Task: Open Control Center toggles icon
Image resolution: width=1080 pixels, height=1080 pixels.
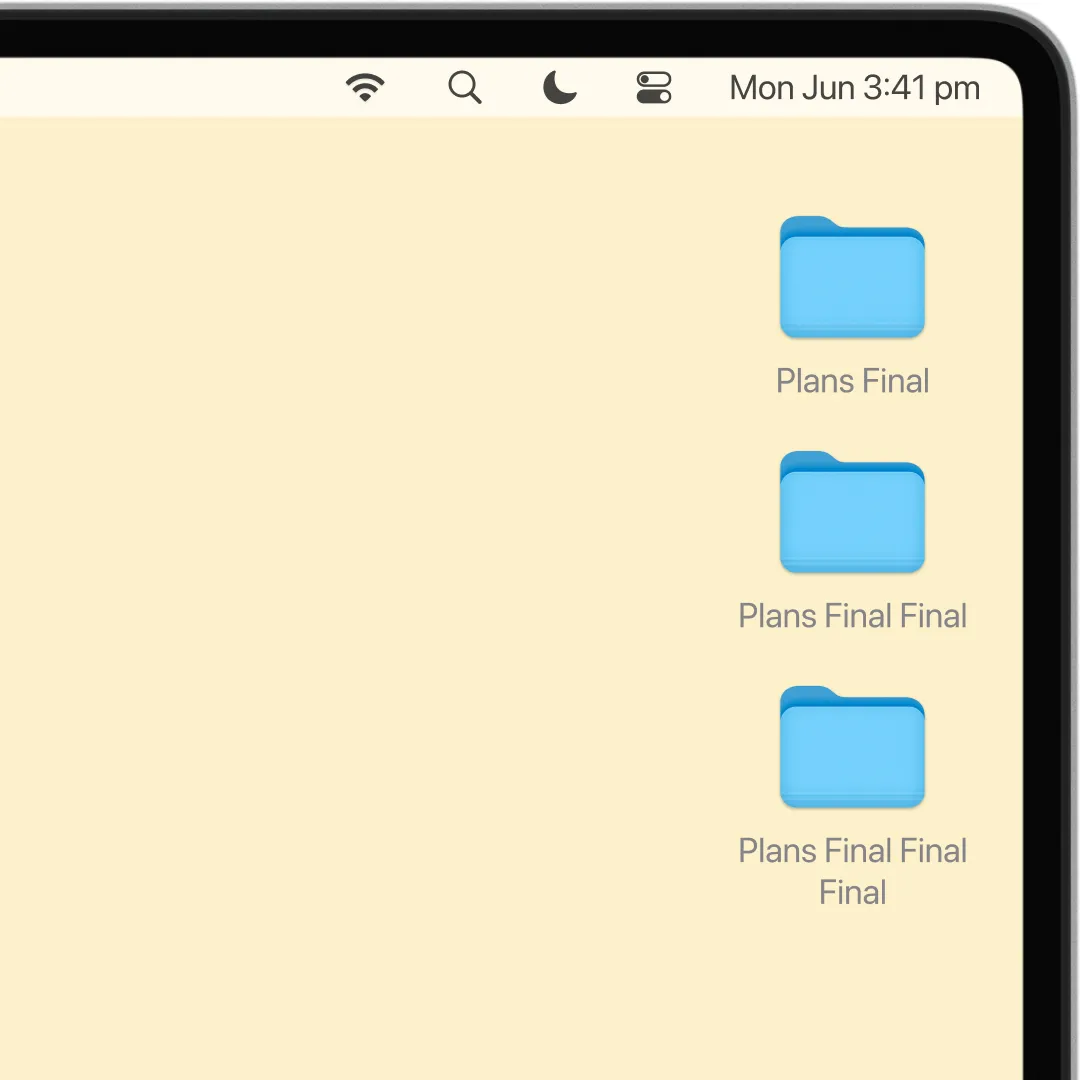Action: (x=654, y=87)
